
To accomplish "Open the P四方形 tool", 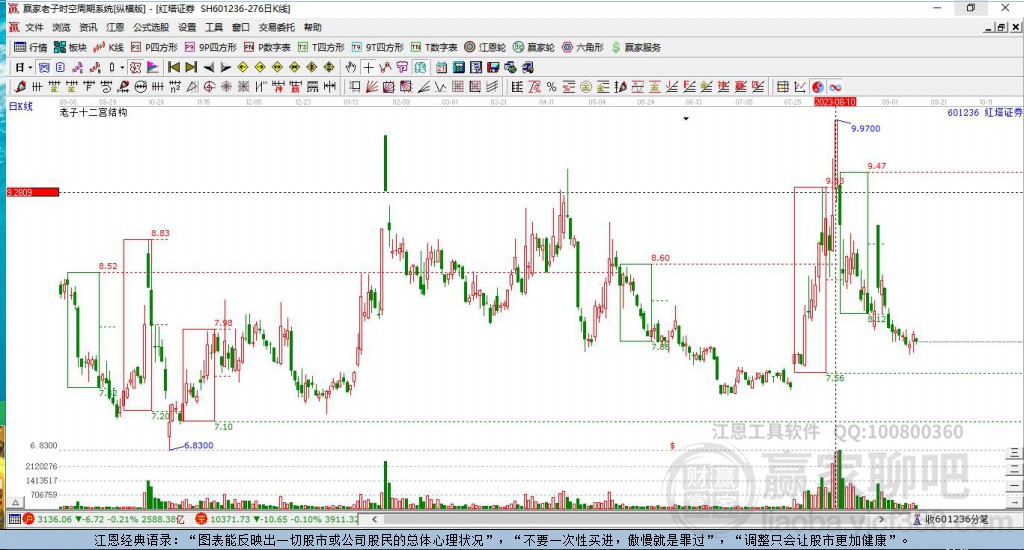I will [154, 47].
